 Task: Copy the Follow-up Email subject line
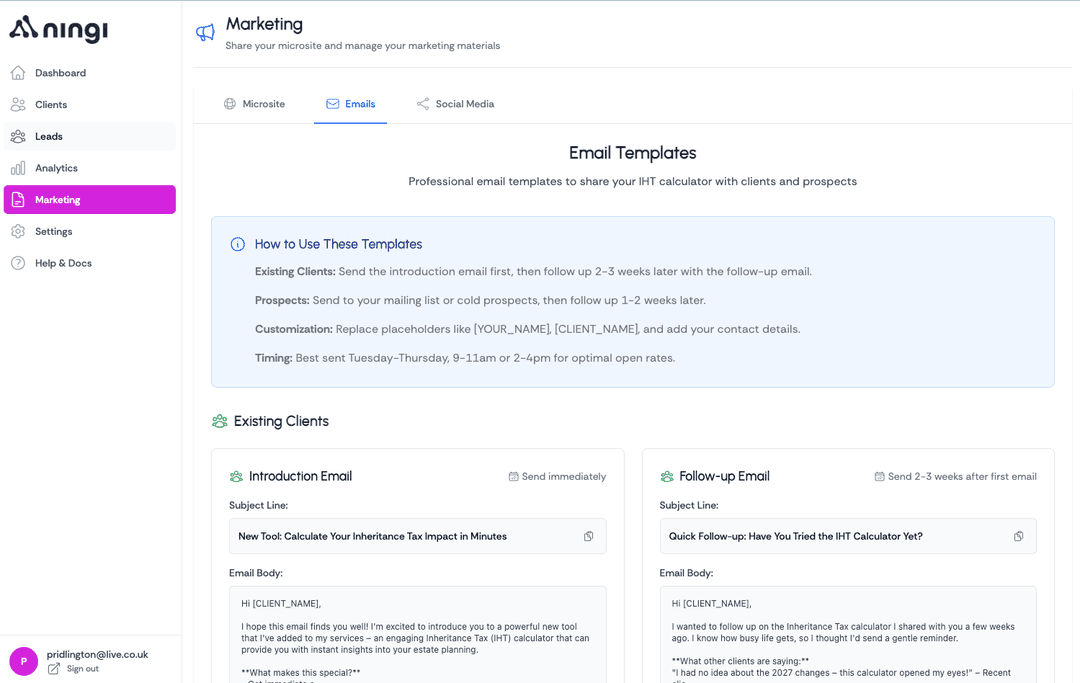1019,536
